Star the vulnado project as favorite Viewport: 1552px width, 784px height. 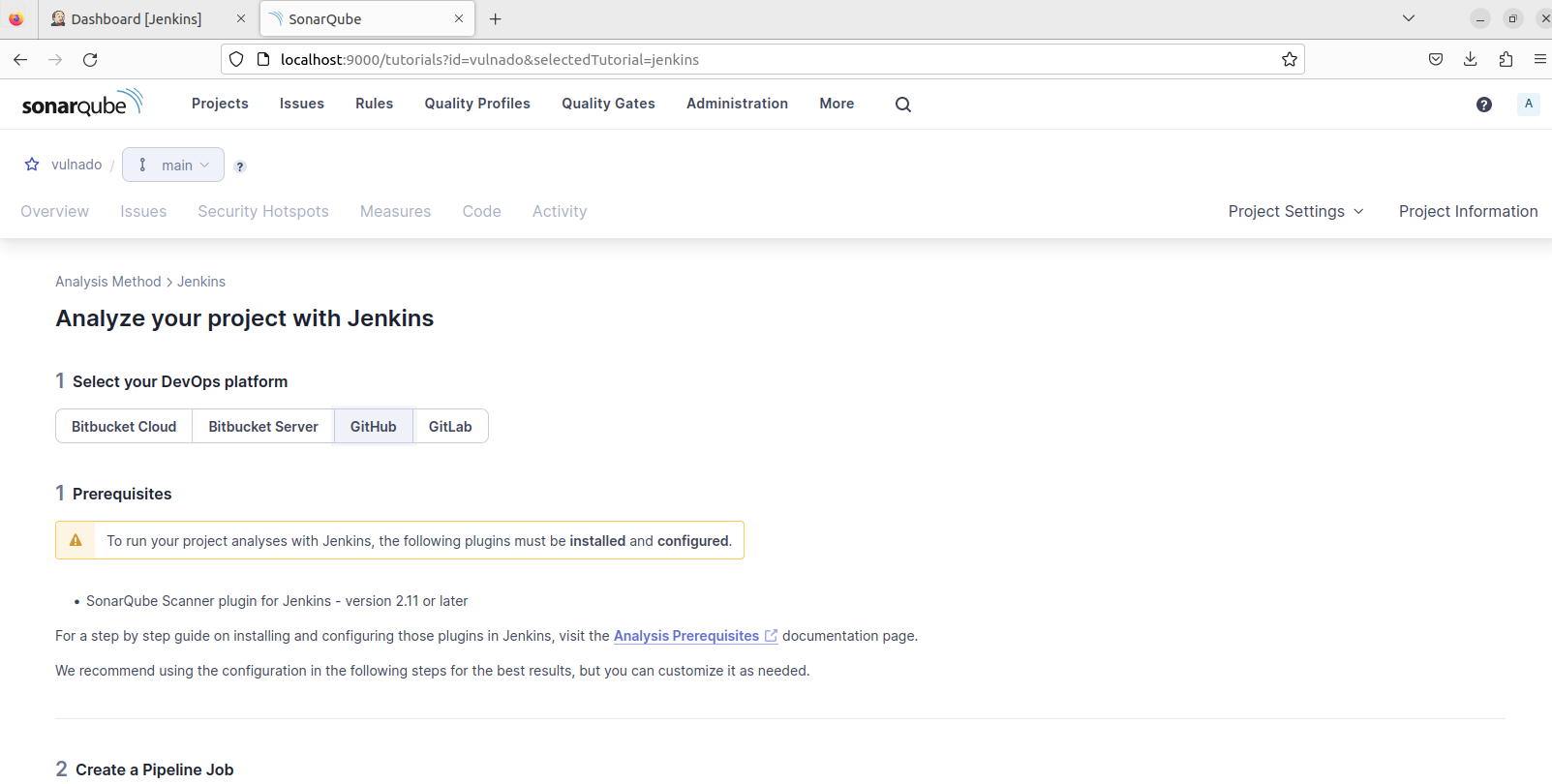(x=32, y=165)
